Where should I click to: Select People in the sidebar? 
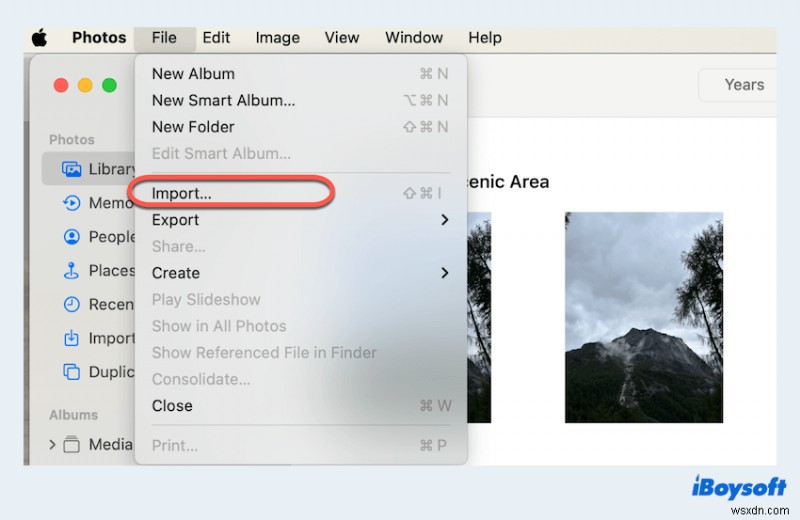pyautogui.click(x=88, y=237)
